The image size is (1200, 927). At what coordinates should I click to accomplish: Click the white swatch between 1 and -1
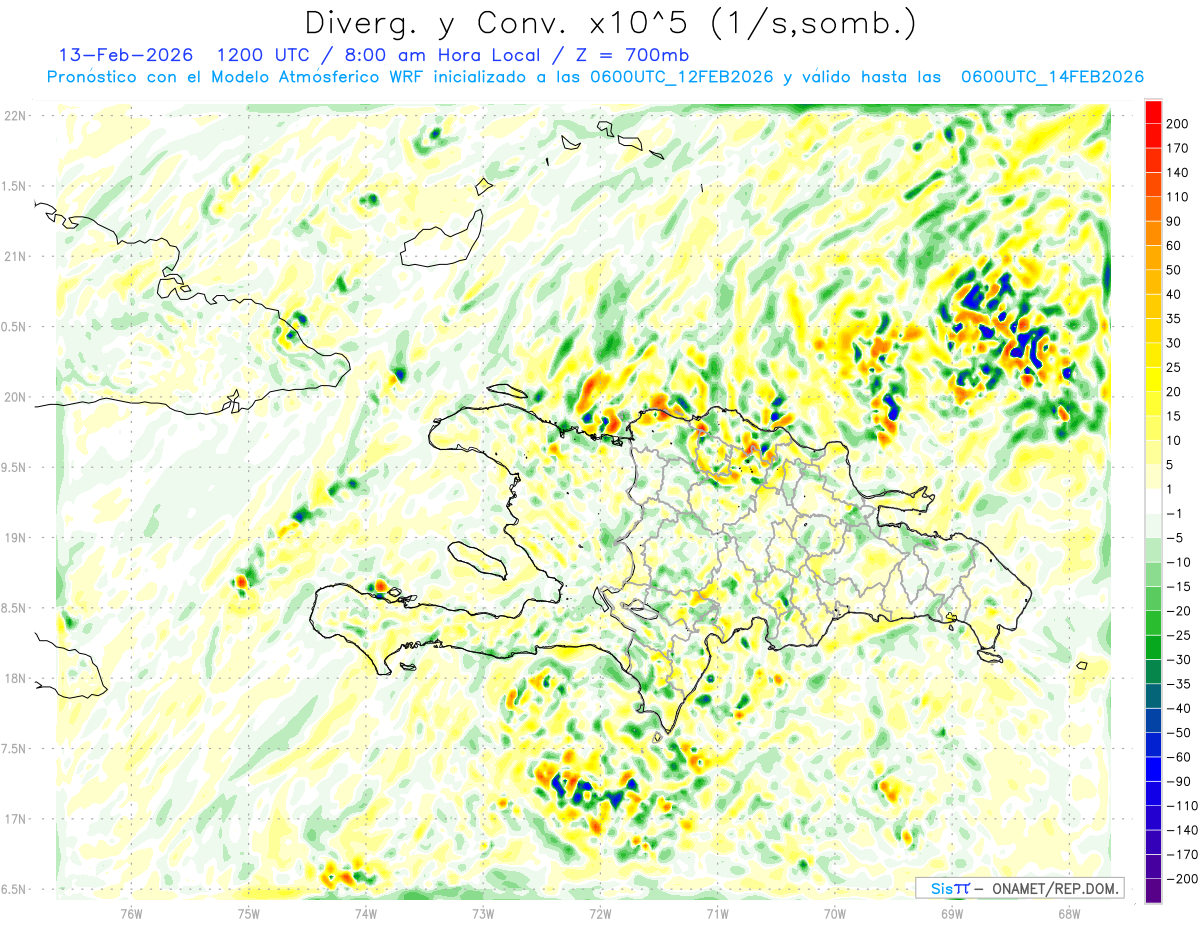1153,501
